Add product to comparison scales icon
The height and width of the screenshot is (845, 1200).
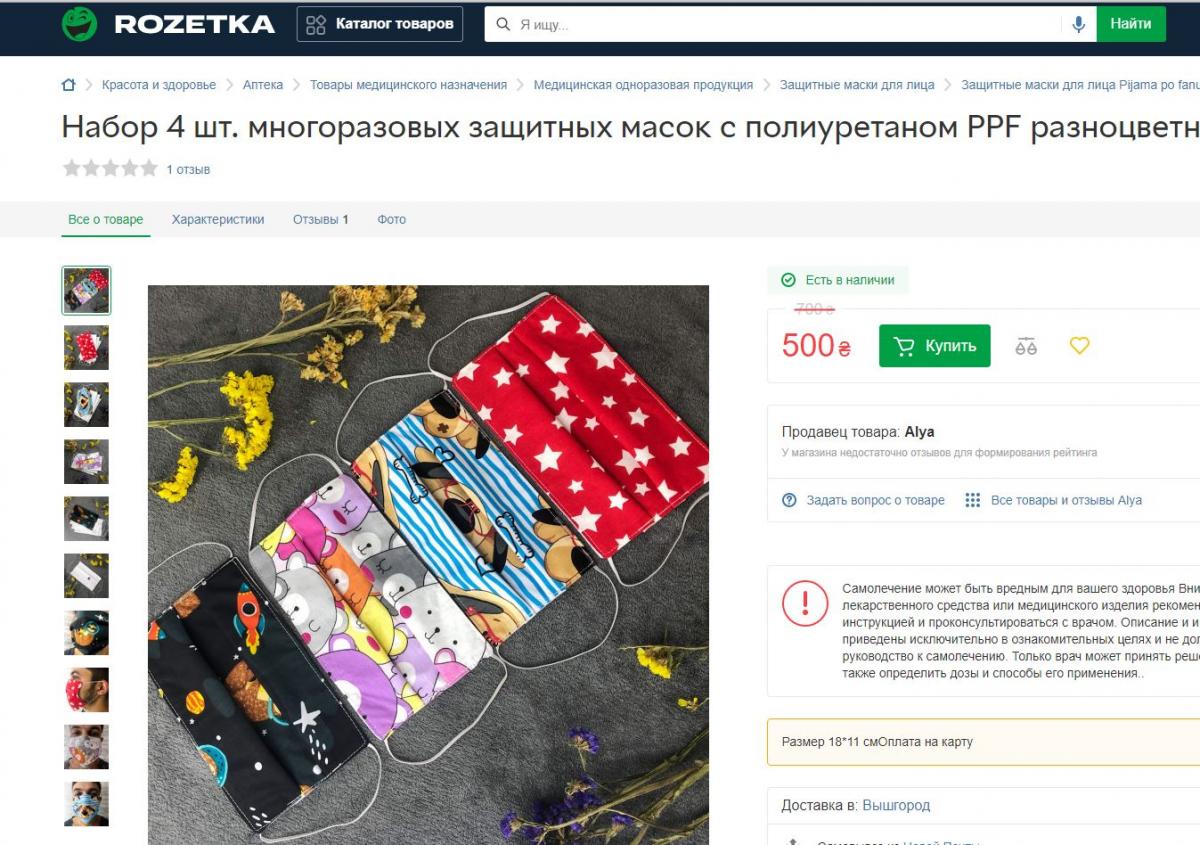[x=1026, y=346]
